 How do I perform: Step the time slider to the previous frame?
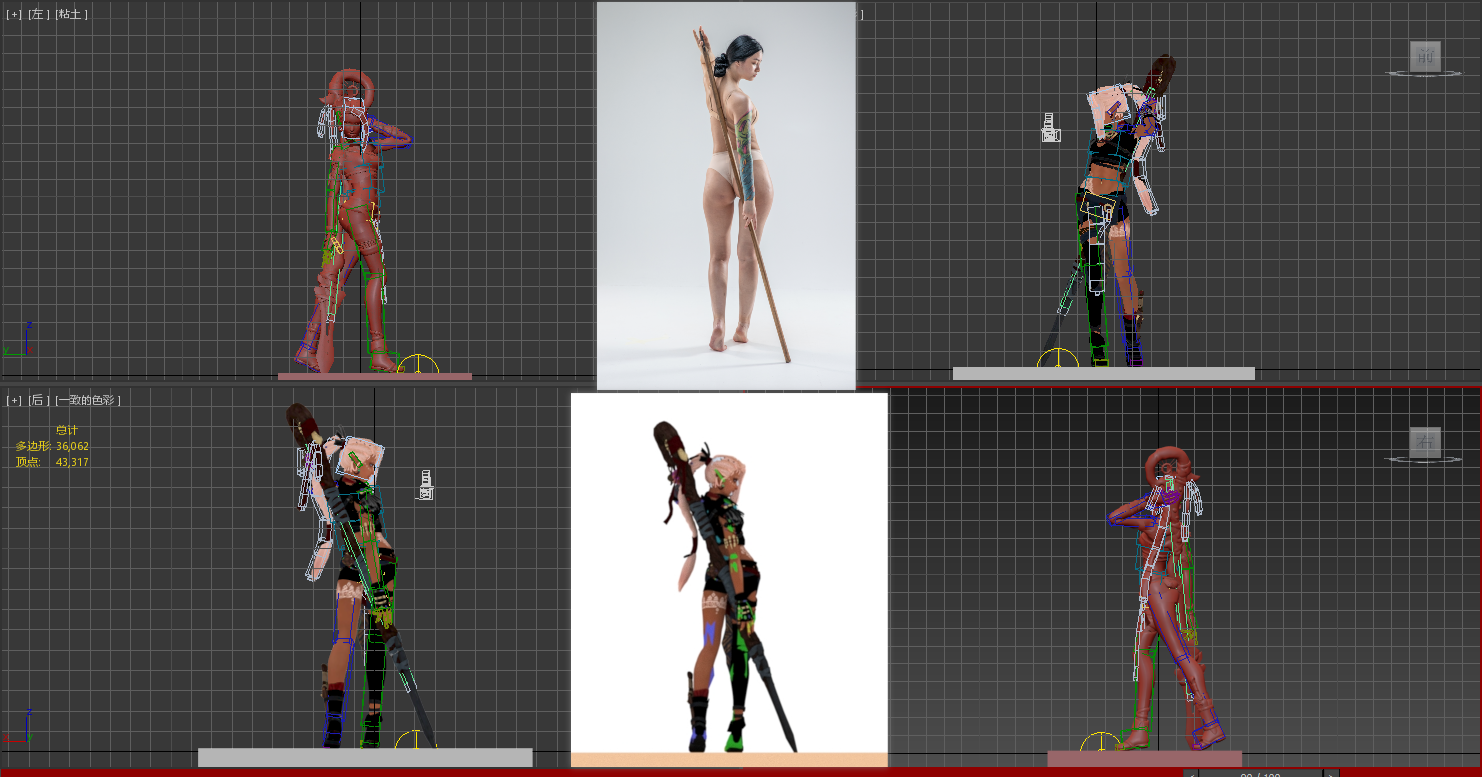1191,773
